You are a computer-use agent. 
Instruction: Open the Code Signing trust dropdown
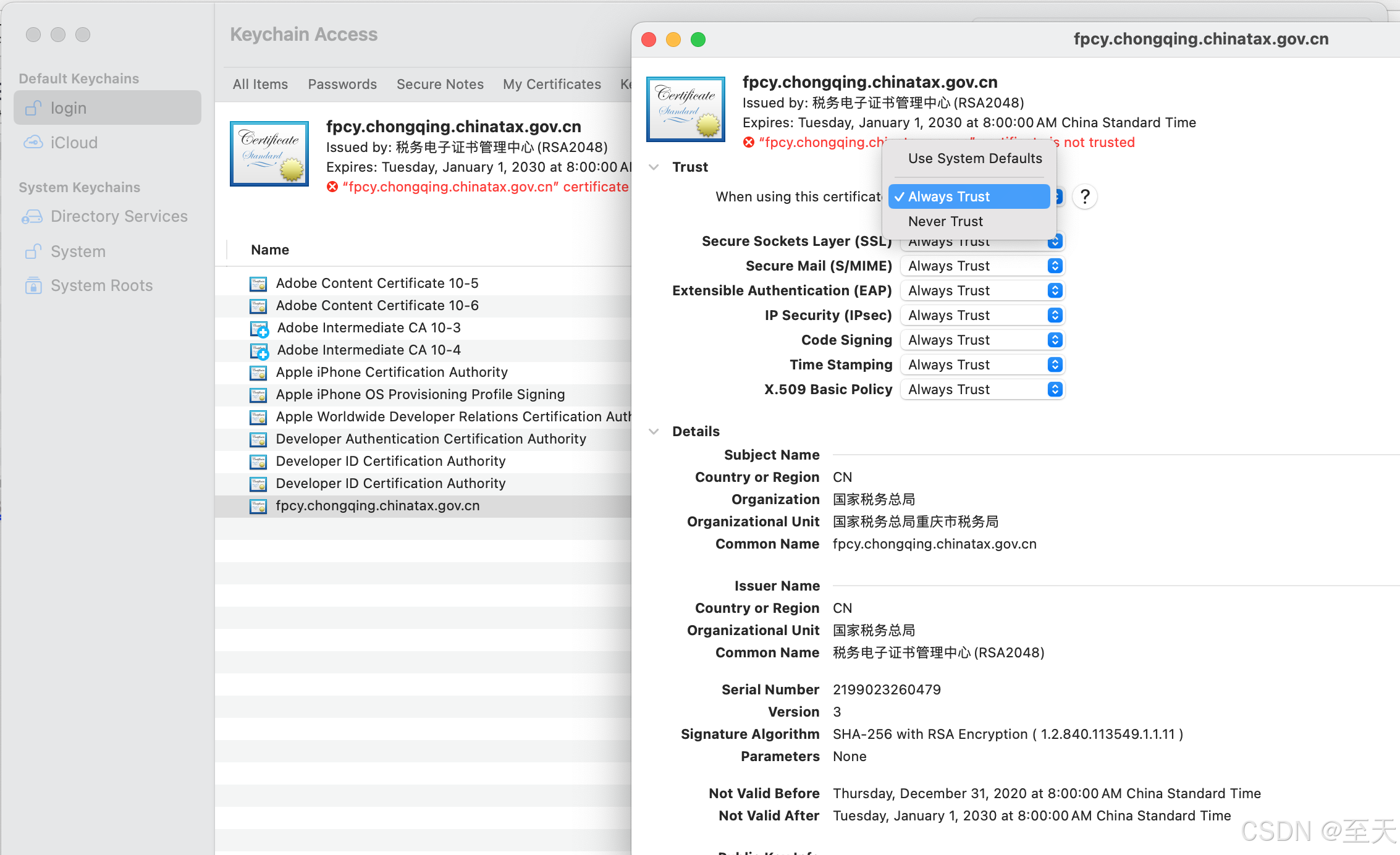point(982,340)
